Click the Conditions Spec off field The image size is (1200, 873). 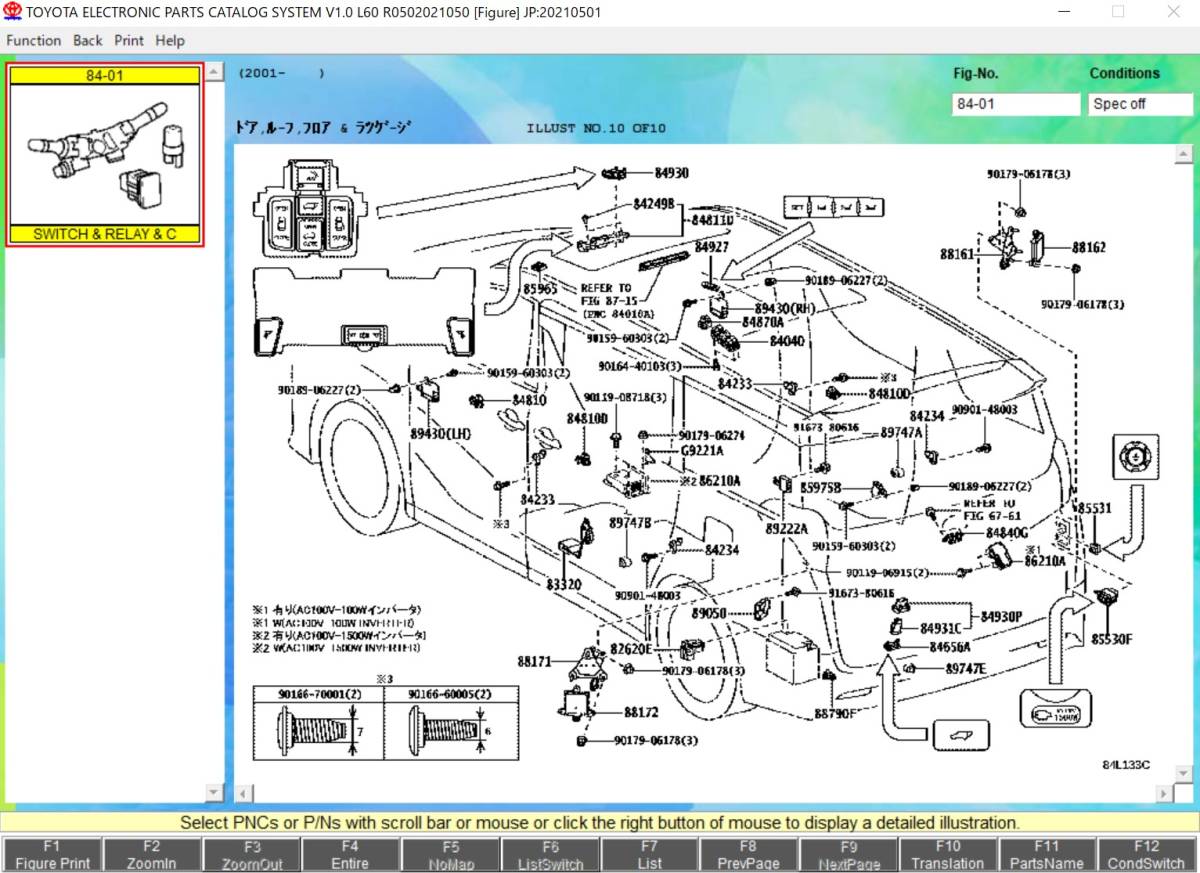(1139, 104)
